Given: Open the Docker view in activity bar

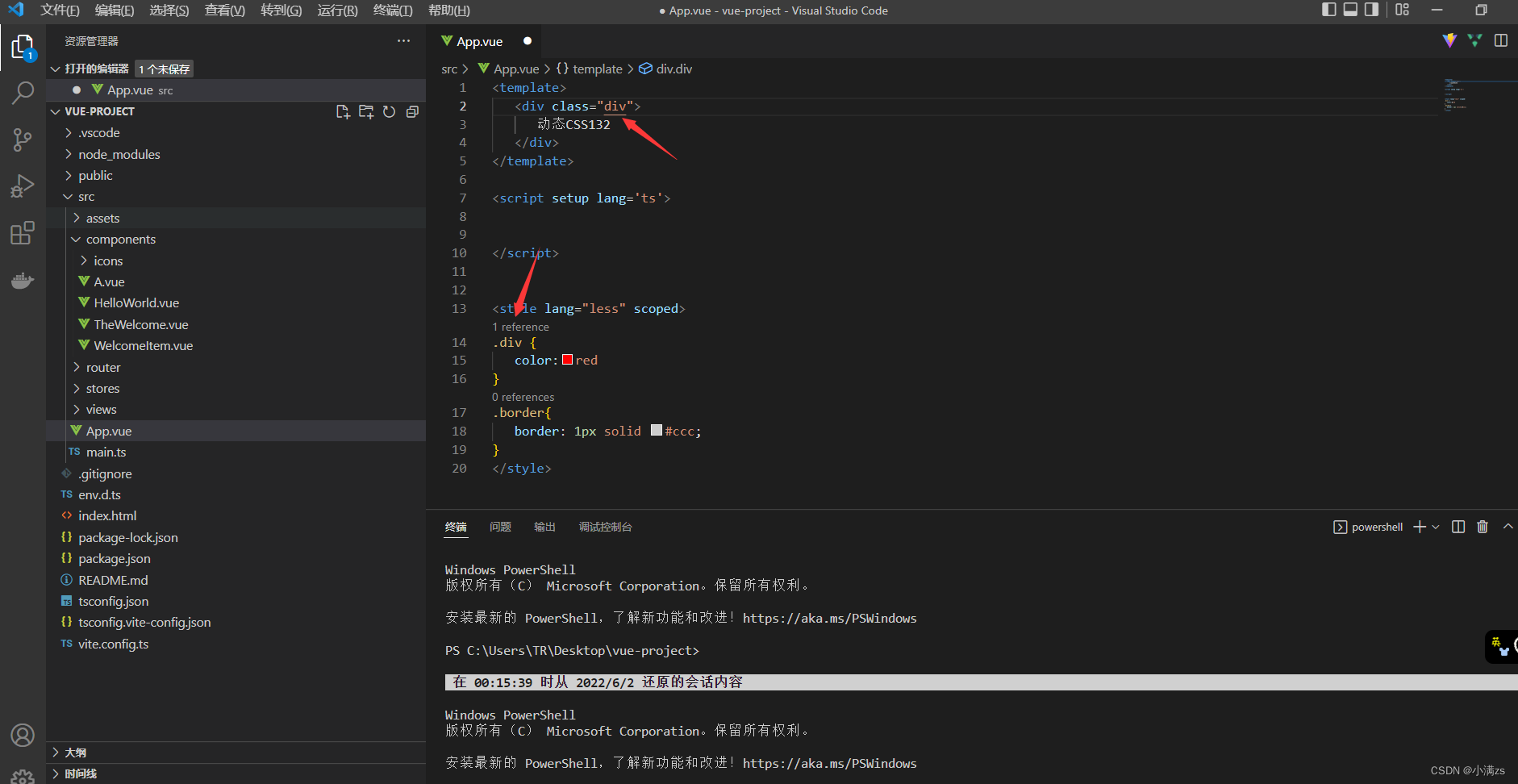Looking at the screenshot, I should 23,280.
